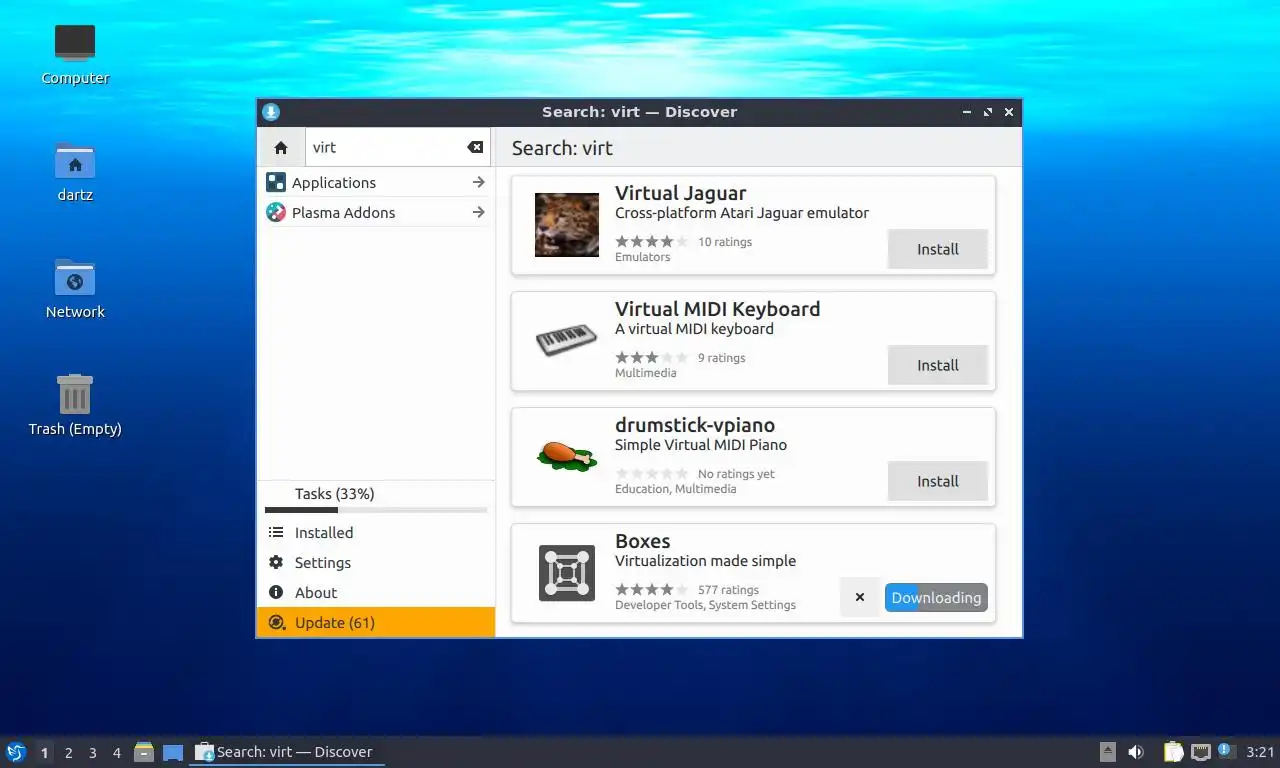Open the Virtual MIDI Keyboard title
This screenshot has width=1280, height=768.
click(x=717, y=309)
